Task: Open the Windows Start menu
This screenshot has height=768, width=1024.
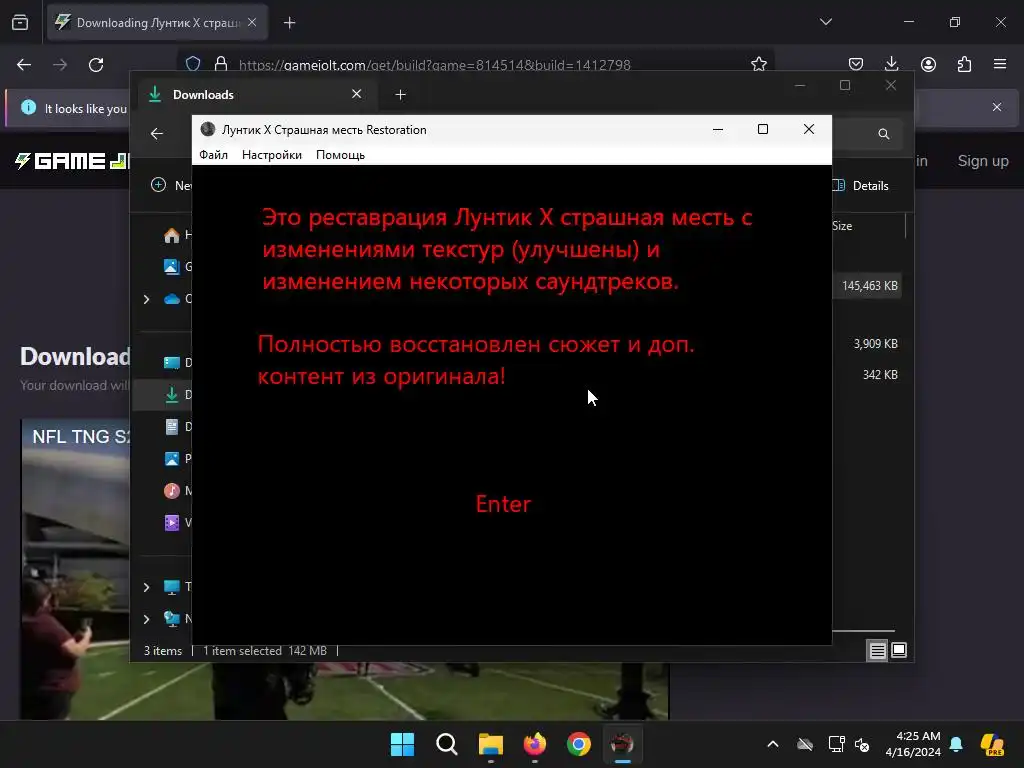Action: coord(402,744)
